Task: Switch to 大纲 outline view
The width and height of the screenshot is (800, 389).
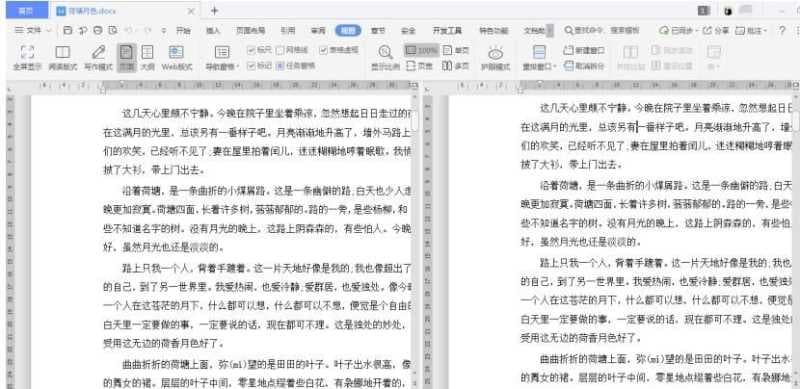Action: (147, 57)
